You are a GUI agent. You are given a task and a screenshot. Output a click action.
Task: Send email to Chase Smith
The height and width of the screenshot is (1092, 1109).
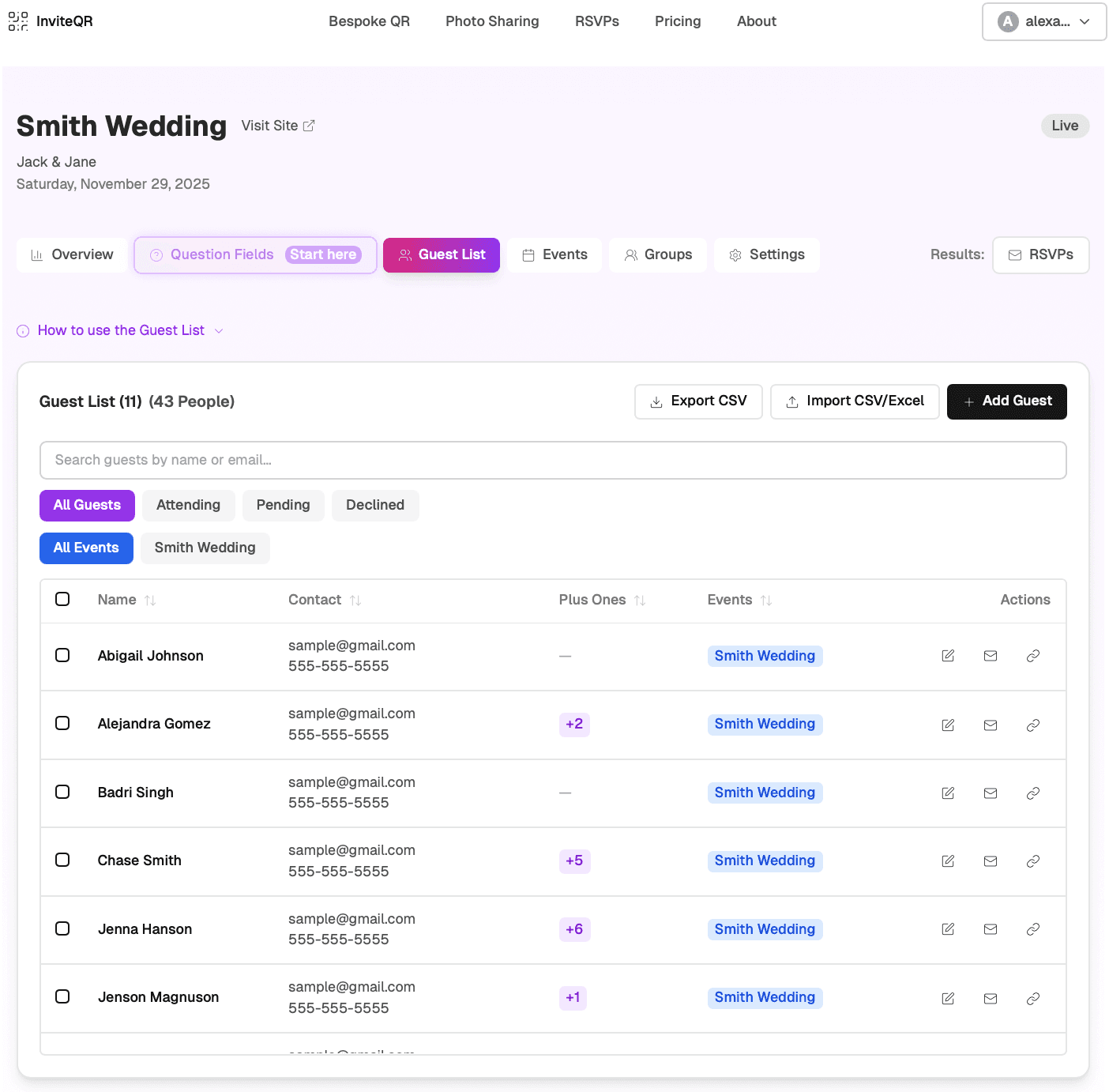coord(991,861)
